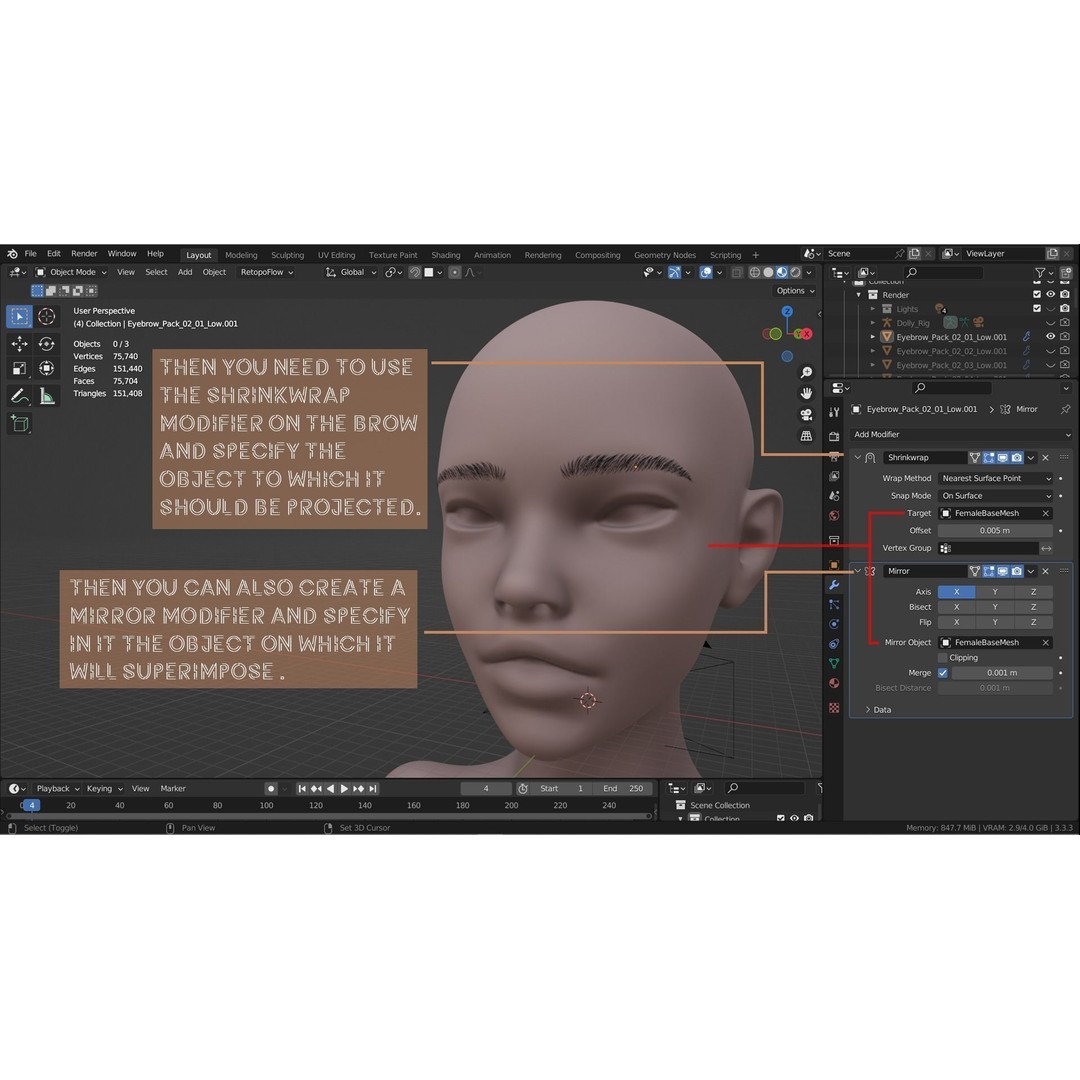Open the Particles properties tab icon
The height and width of the screenshot is (1080, 1080).
(834, 604)
